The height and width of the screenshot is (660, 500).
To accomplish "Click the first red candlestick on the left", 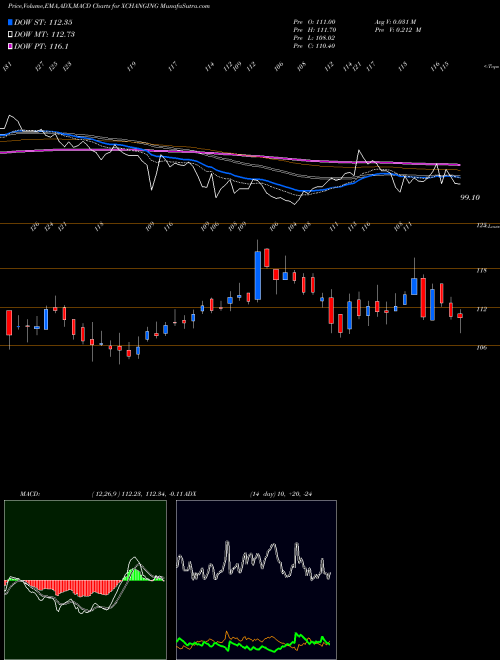I will [9, 322].
